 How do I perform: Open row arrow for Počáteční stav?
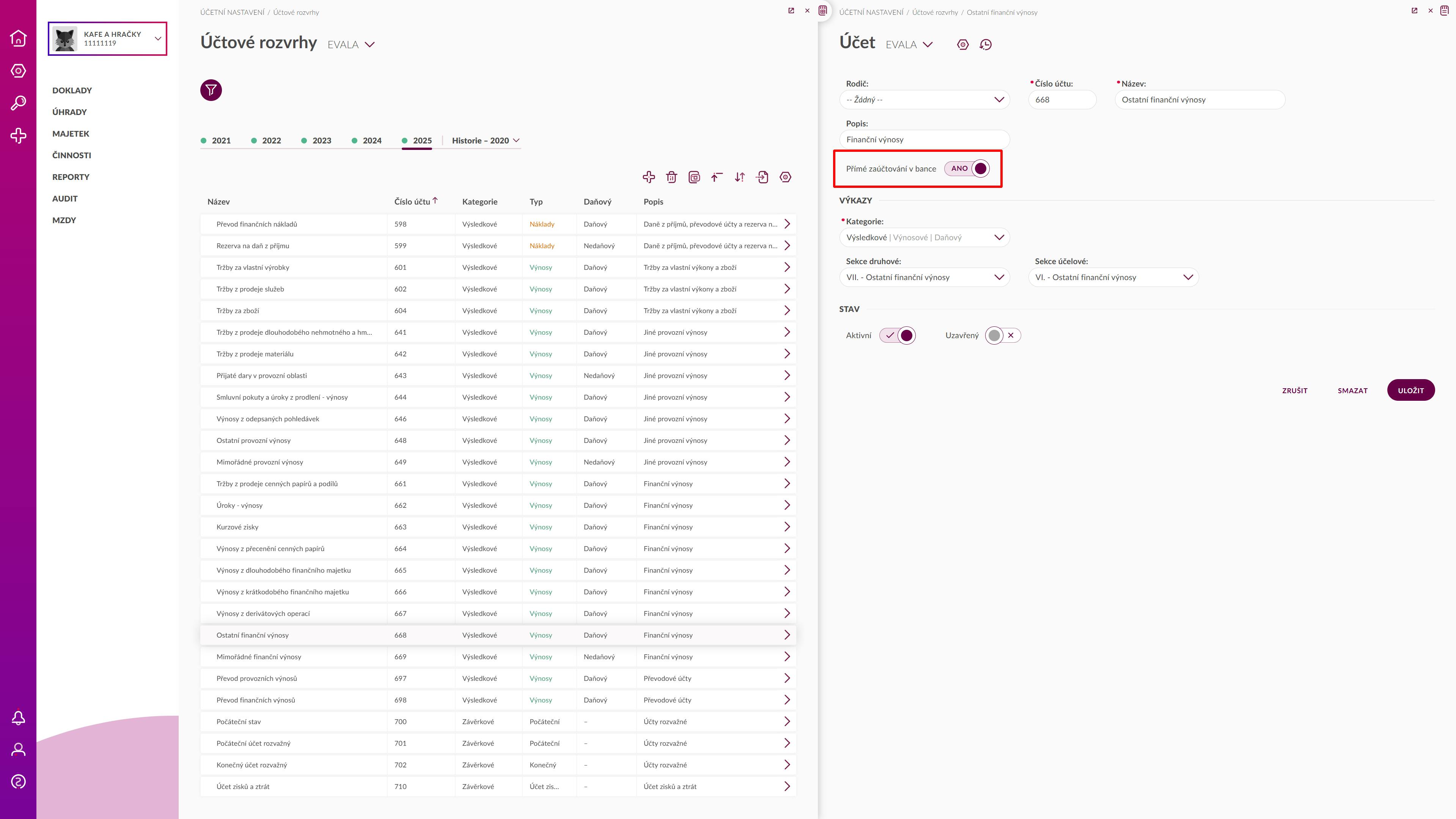787,721
